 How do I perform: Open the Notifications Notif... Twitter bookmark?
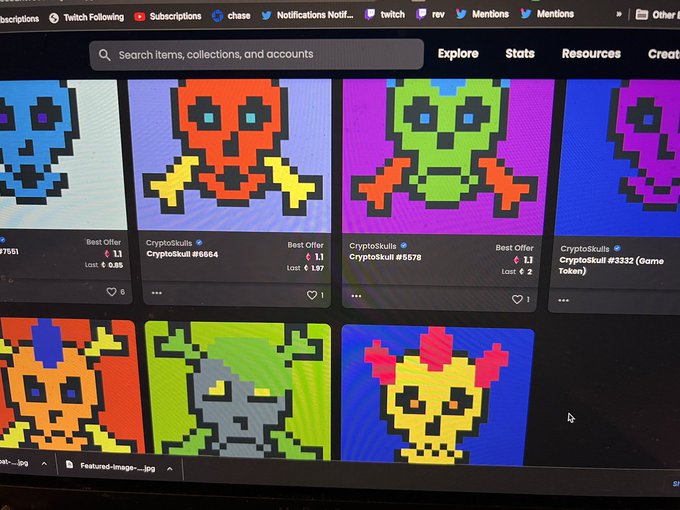click(307, 15)
